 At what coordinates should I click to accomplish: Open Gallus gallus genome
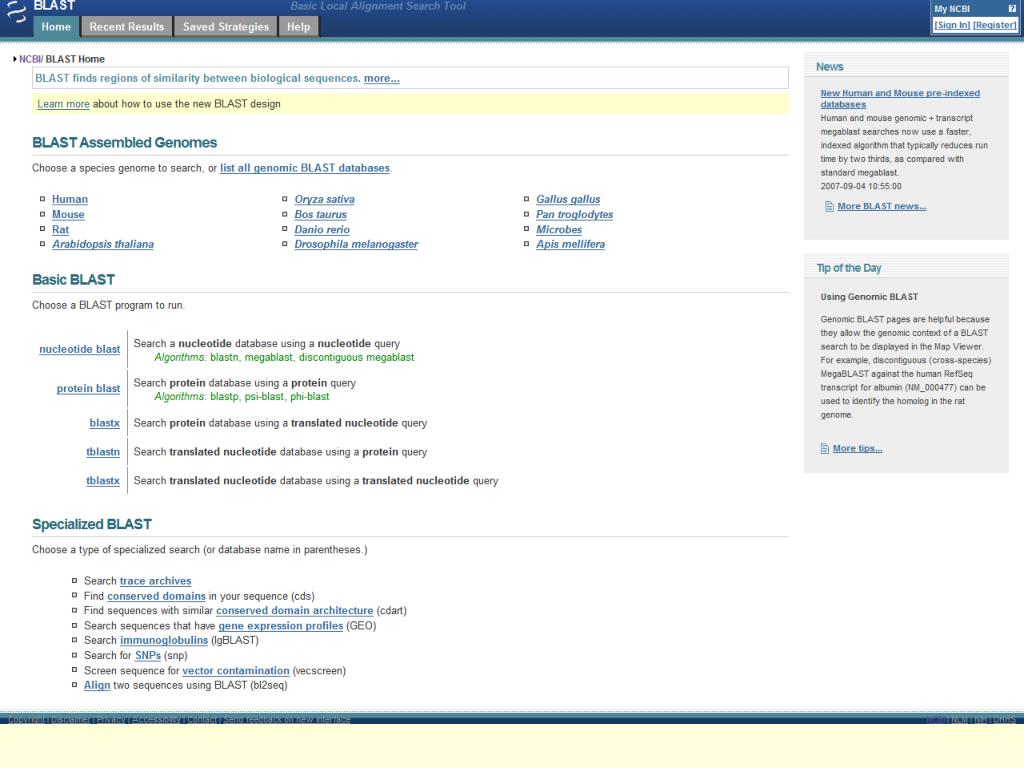[x=568, y=199]
